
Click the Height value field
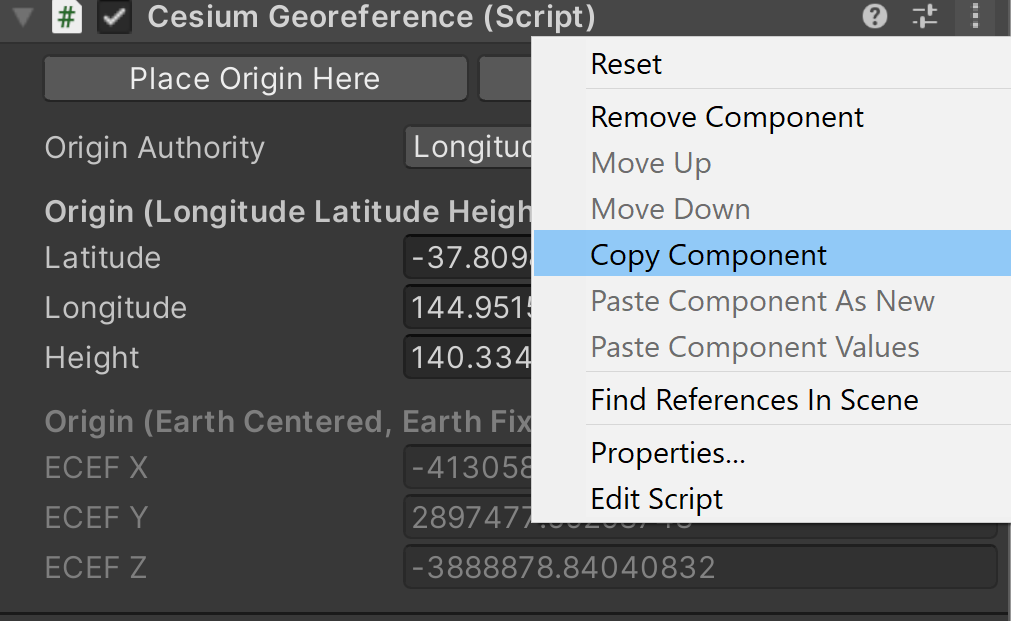pyautogui.click(x=465, y=357)
